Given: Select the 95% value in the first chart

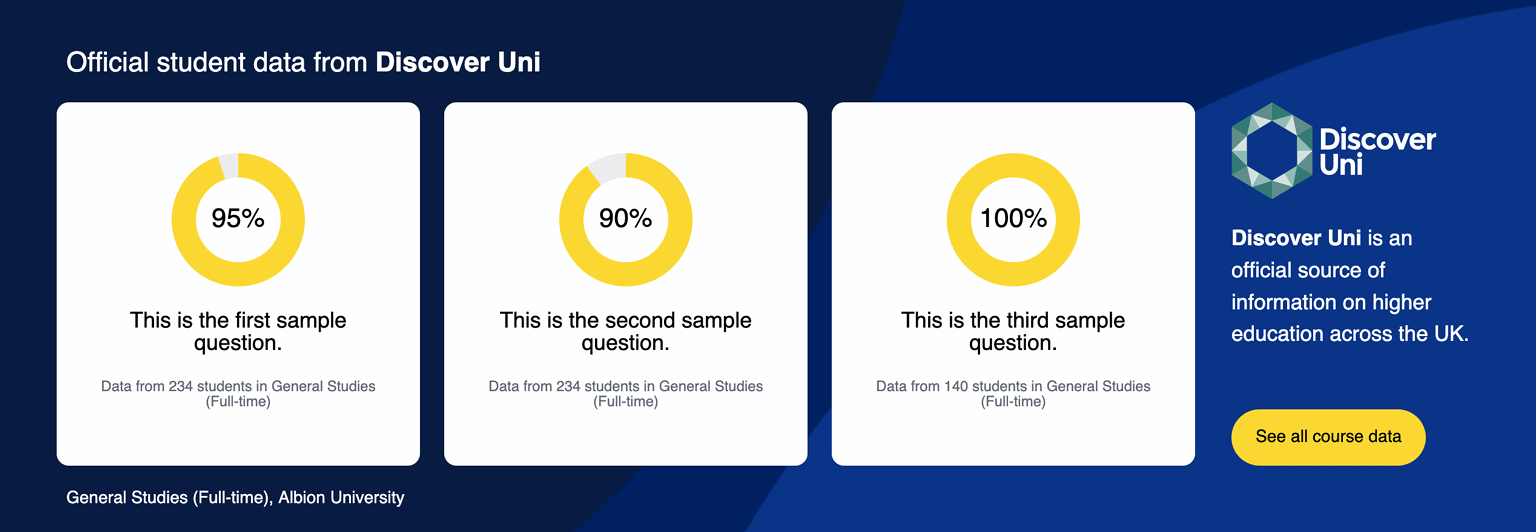Looking at the screenshot, I should (238, 218).
